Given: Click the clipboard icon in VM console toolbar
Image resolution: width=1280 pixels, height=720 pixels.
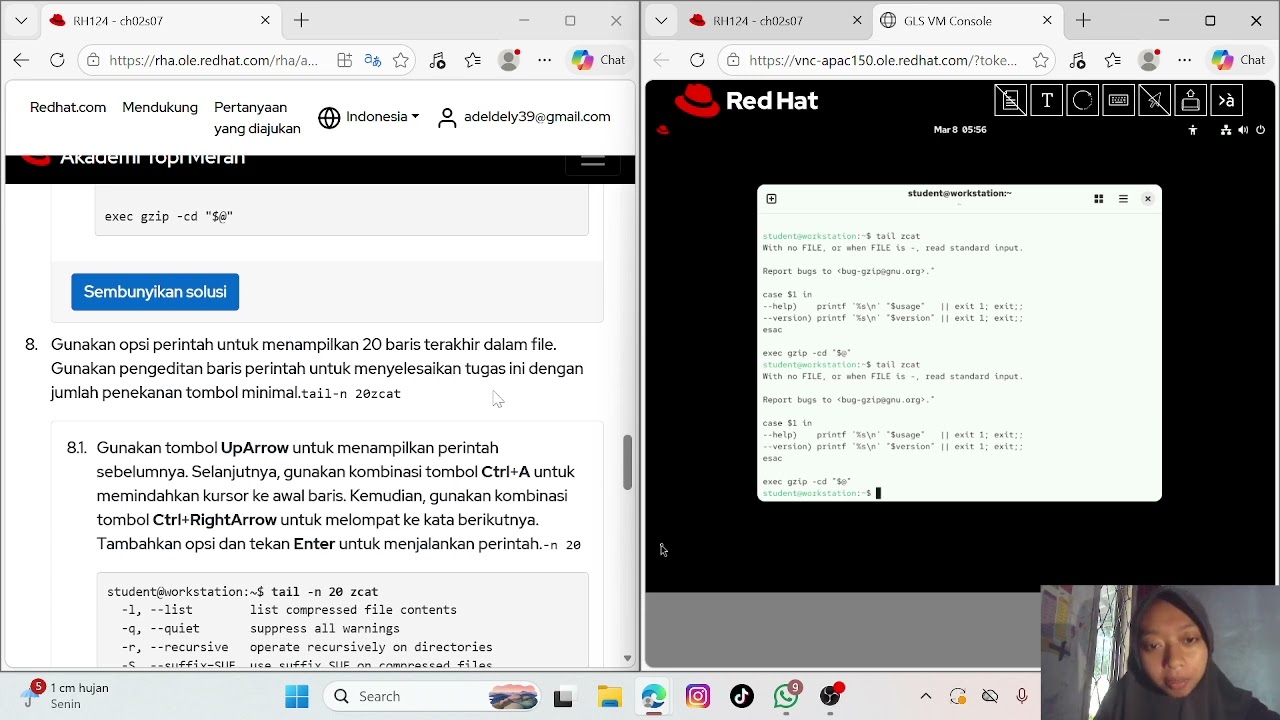Looking at the screenshot, I should click(x=1011, y=100).
